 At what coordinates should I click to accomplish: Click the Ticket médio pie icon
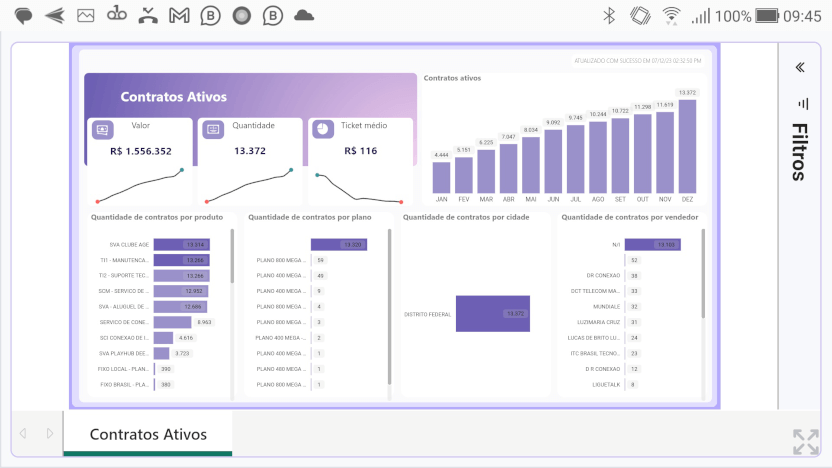pos(322,130)
